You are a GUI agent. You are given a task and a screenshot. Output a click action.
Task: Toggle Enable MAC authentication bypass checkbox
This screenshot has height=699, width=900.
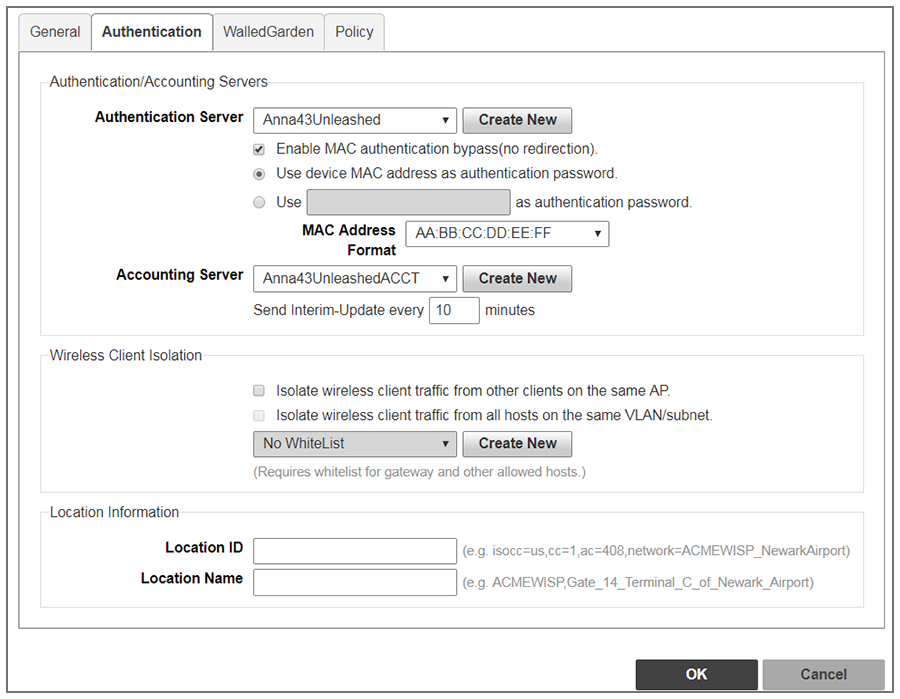pos(259,149)
